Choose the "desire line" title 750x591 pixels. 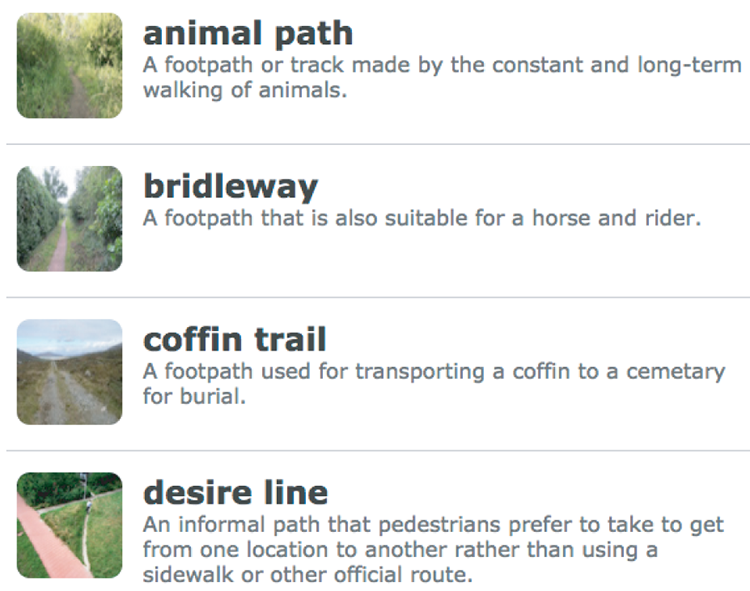click(235, 492)
